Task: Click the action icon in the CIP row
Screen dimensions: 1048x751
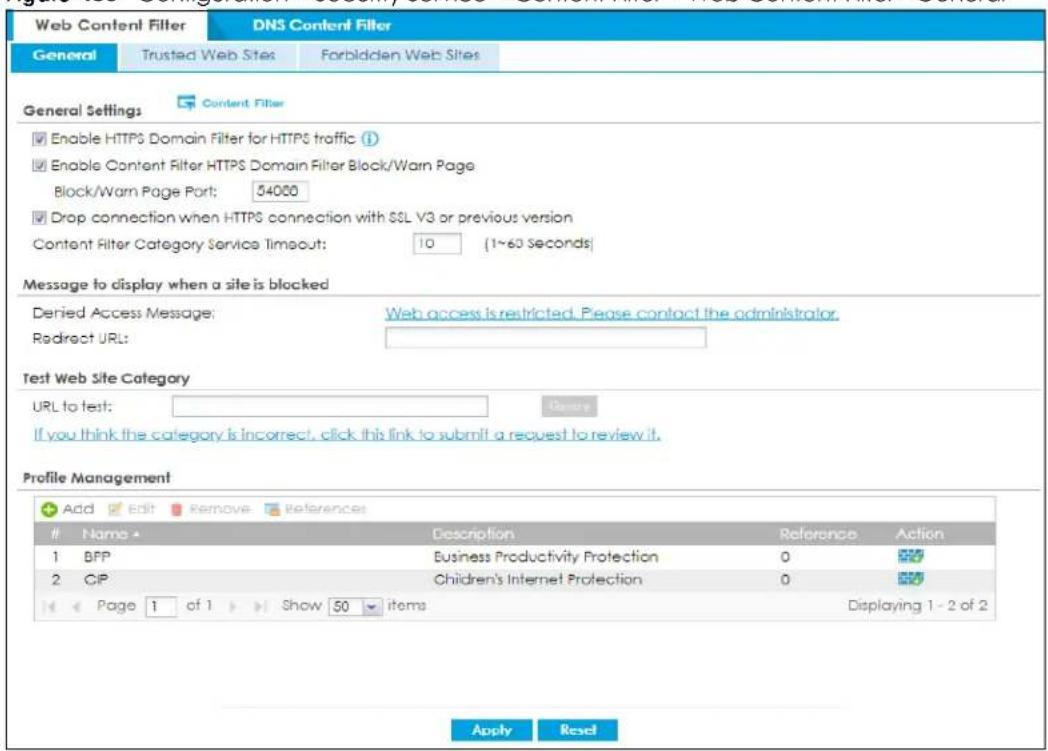Action: coord(910,579)
